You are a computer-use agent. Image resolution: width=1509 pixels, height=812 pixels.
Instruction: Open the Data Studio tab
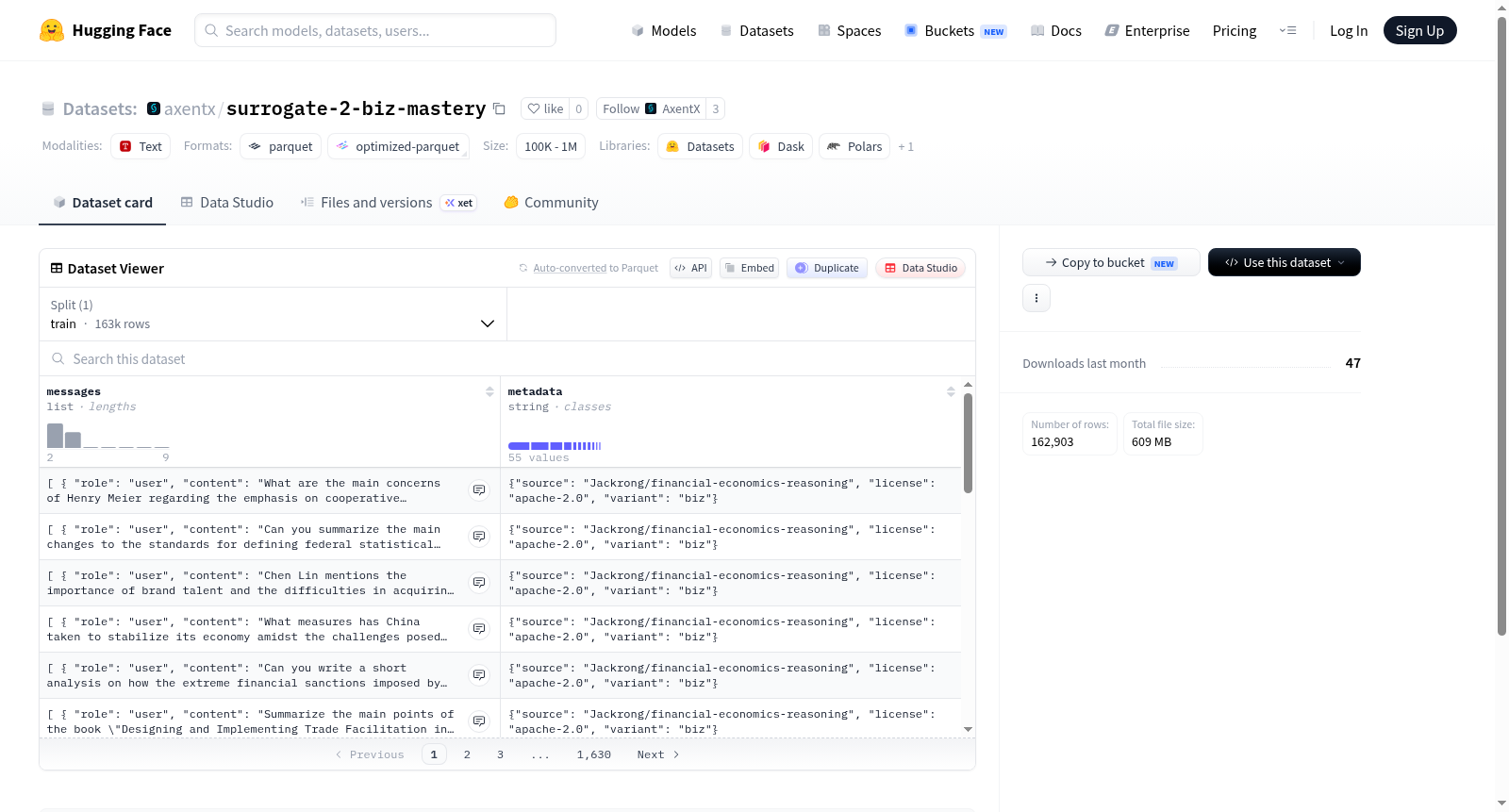227,203
